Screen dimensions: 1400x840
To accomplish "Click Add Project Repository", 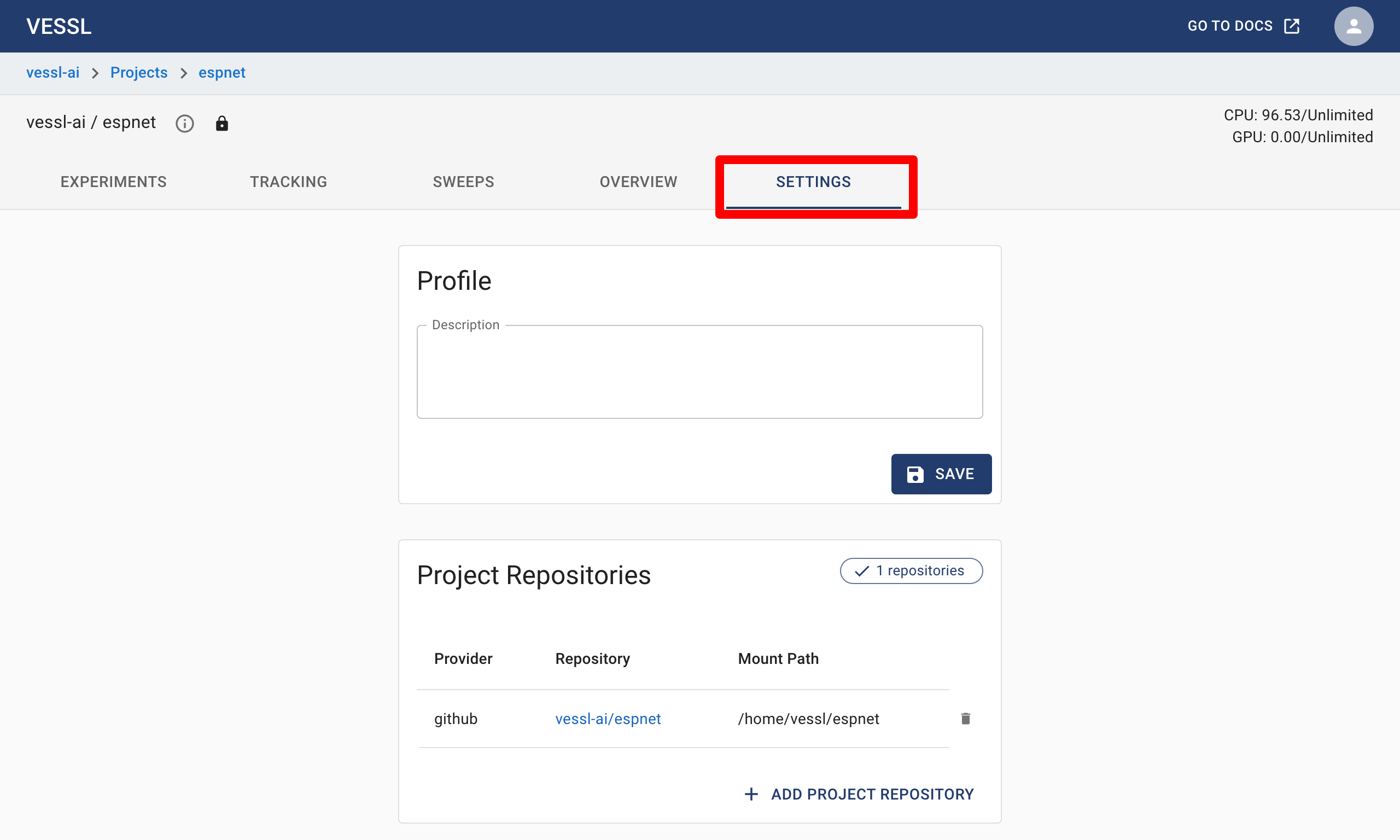I will [872, 794].
